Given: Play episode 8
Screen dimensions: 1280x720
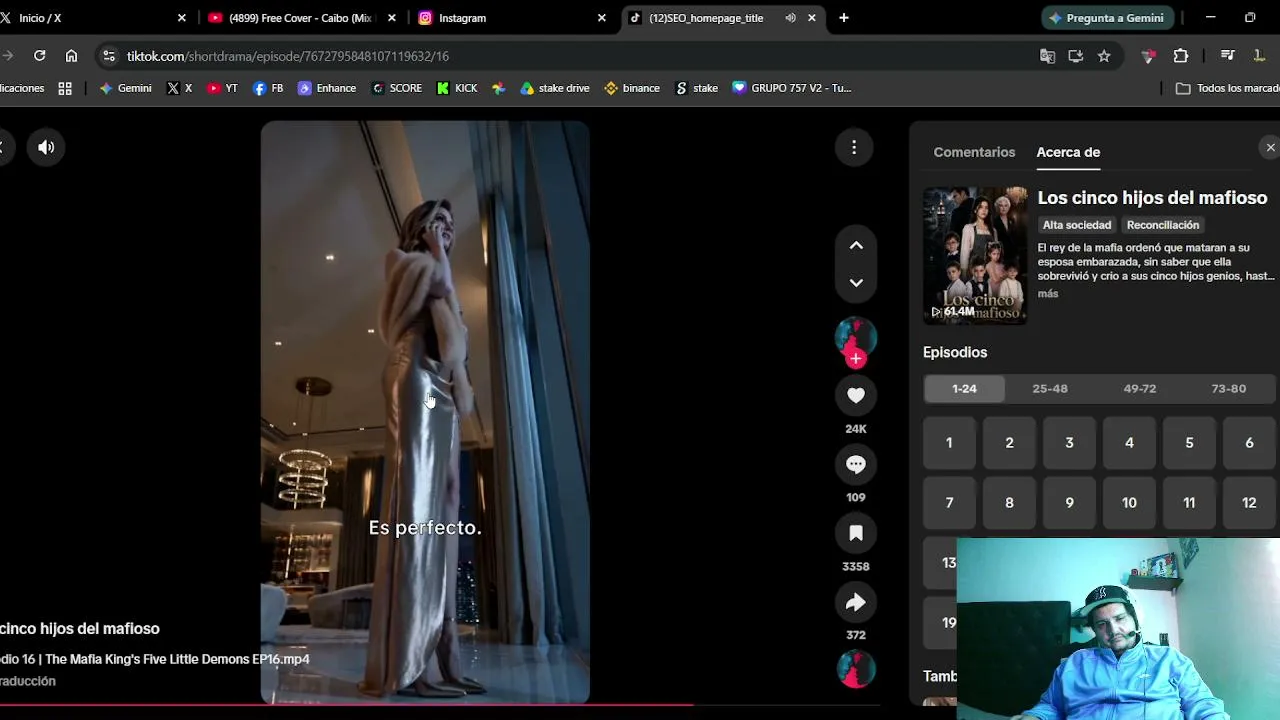Looking at the screenshot, I should click(1009, 503).
